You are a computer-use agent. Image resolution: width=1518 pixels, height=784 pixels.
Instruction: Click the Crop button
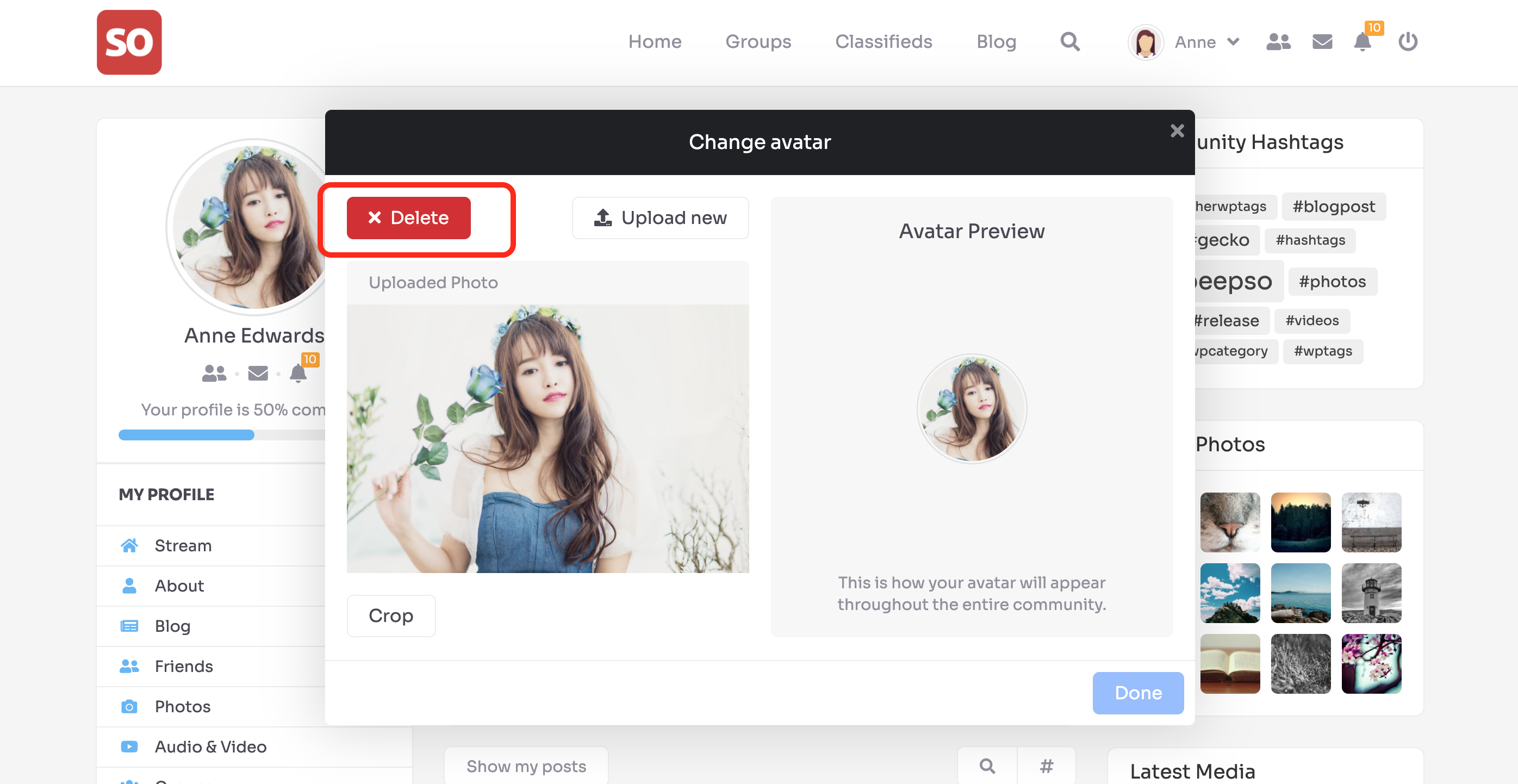tap(391, 615)
